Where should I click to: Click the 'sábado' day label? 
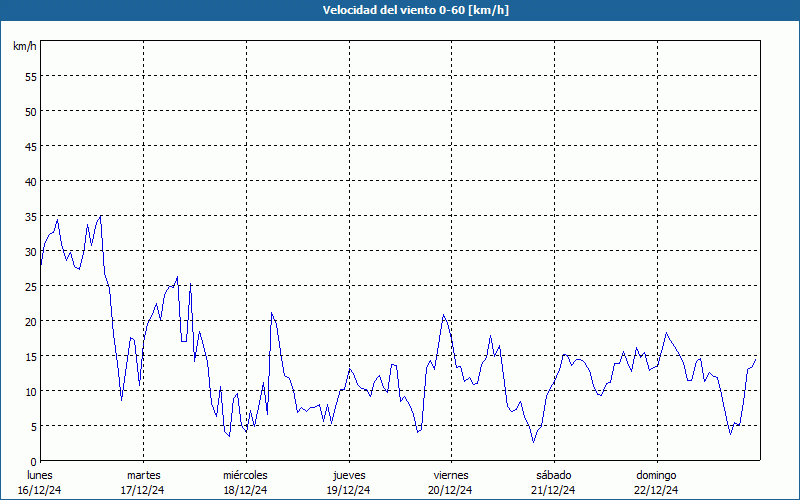[554, 475]
